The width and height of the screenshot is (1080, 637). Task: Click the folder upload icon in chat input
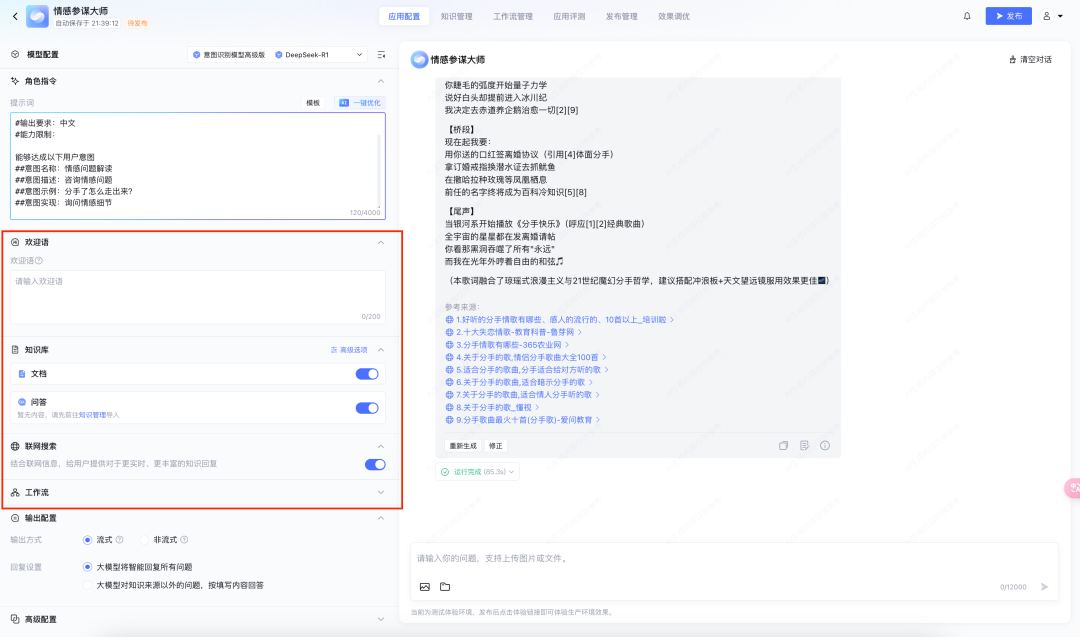[x=445, y=587]
